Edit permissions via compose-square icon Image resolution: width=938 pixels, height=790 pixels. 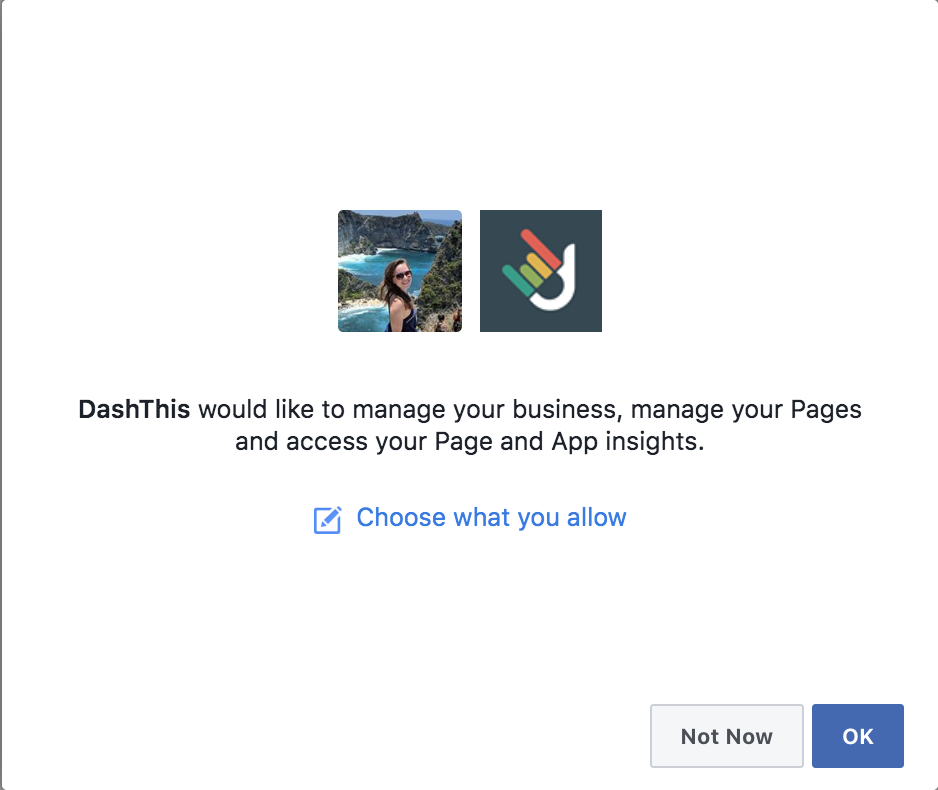coord(327,520)
